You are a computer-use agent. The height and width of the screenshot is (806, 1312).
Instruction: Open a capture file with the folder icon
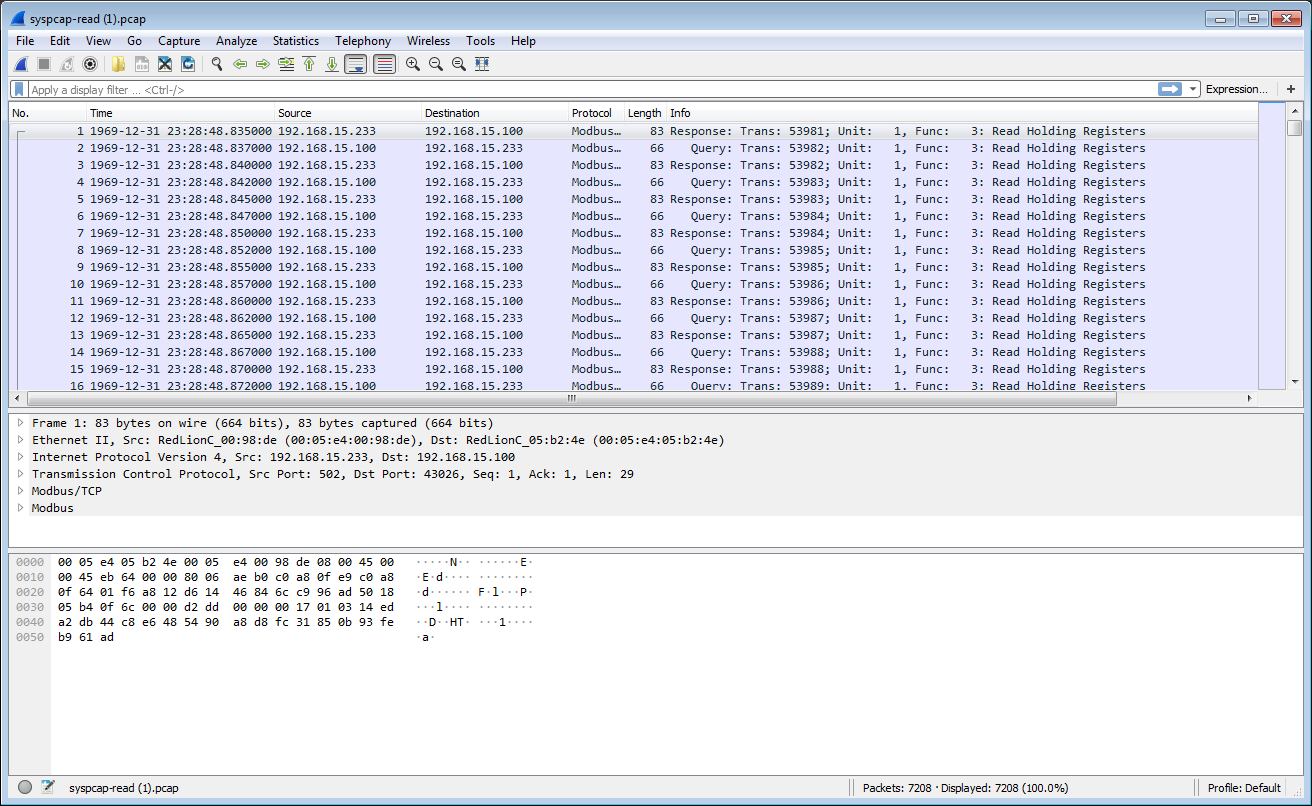(x=118, y=64)
